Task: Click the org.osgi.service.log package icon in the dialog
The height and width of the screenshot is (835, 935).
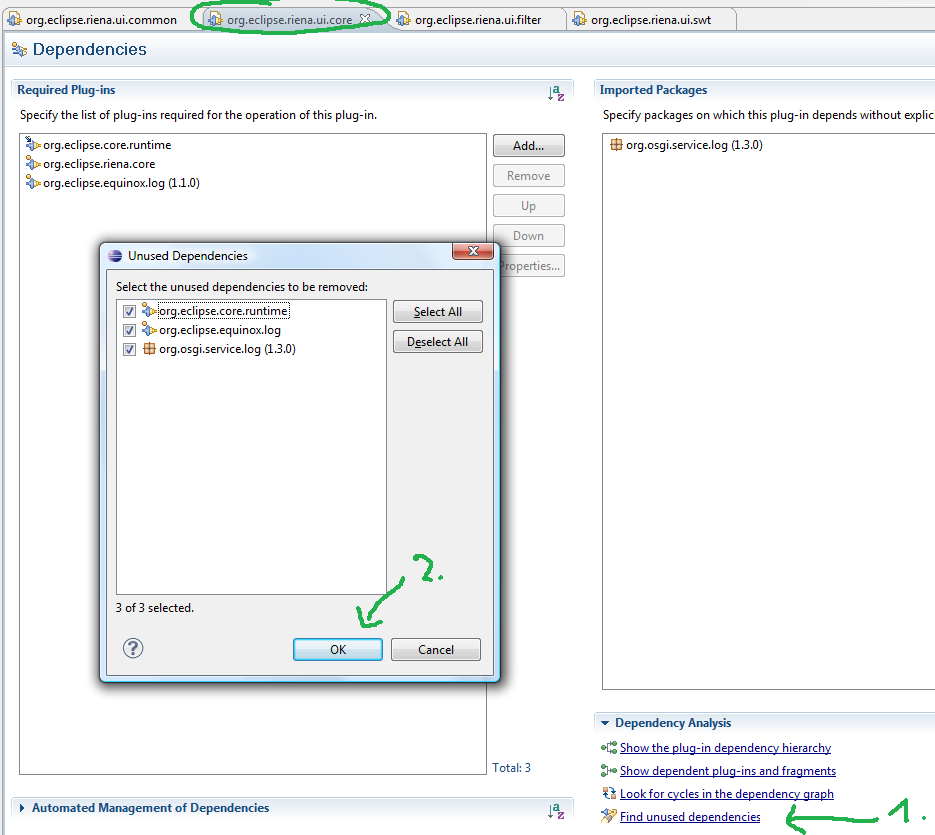Action: [149, 349]
